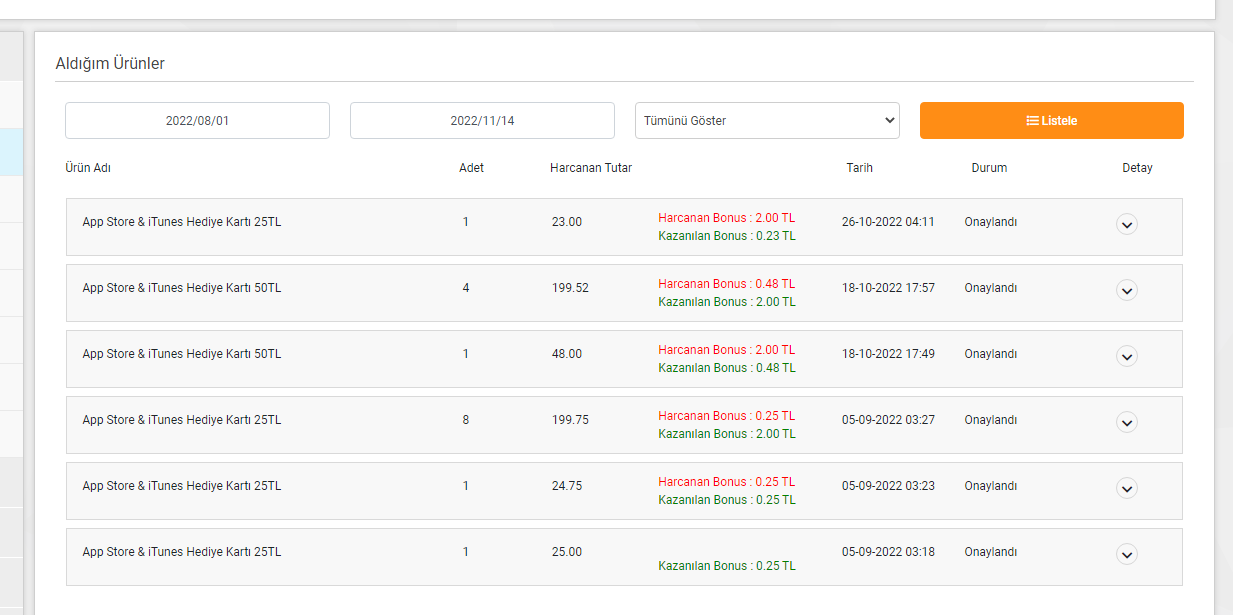
Task: Select product name in the 24.75 amount row
Action: [182, 486]
